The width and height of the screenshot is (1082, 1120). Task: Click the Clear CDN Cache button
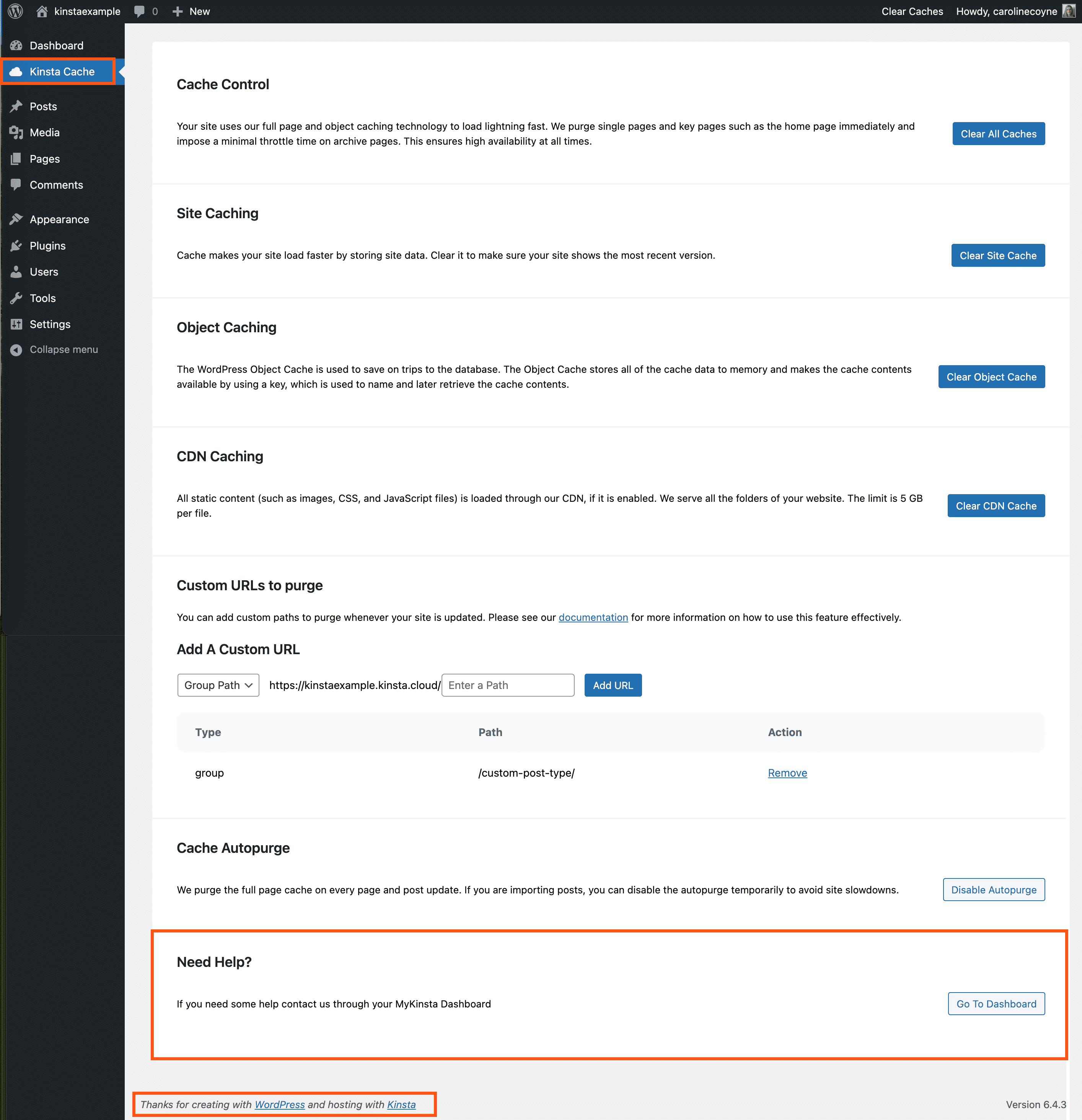[995, 505]
